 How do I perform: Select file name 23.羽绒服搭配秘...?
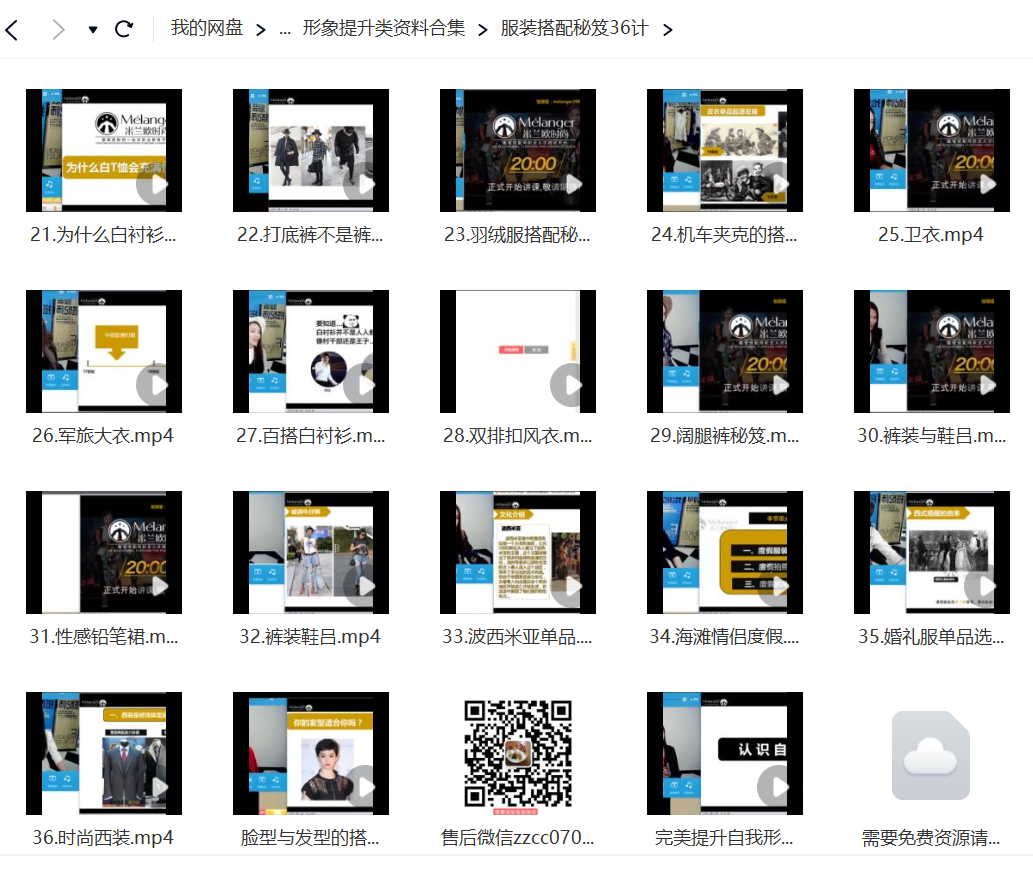[x=517, y=235]
